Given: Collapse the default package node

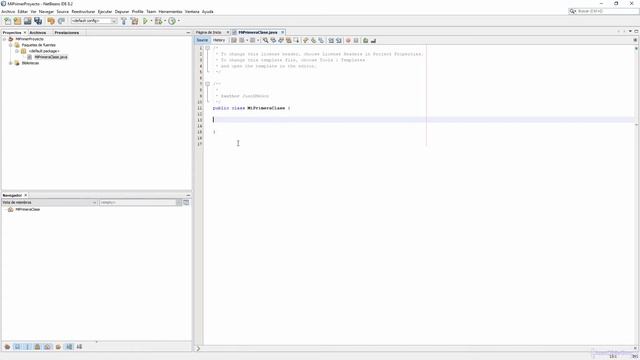Looking at the screenshot, I should coord(17,51).
